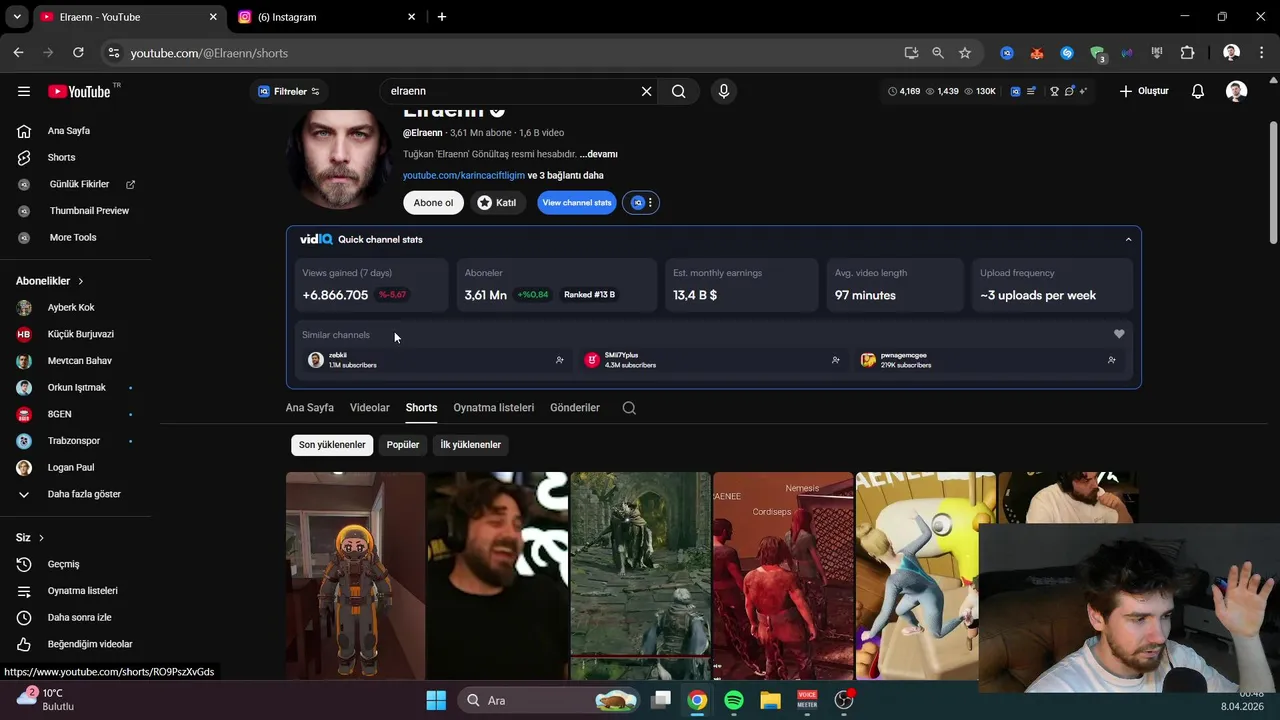The image size is (1280, 720).
Task: Bookmark this page with the star
Action: (965, 53)
